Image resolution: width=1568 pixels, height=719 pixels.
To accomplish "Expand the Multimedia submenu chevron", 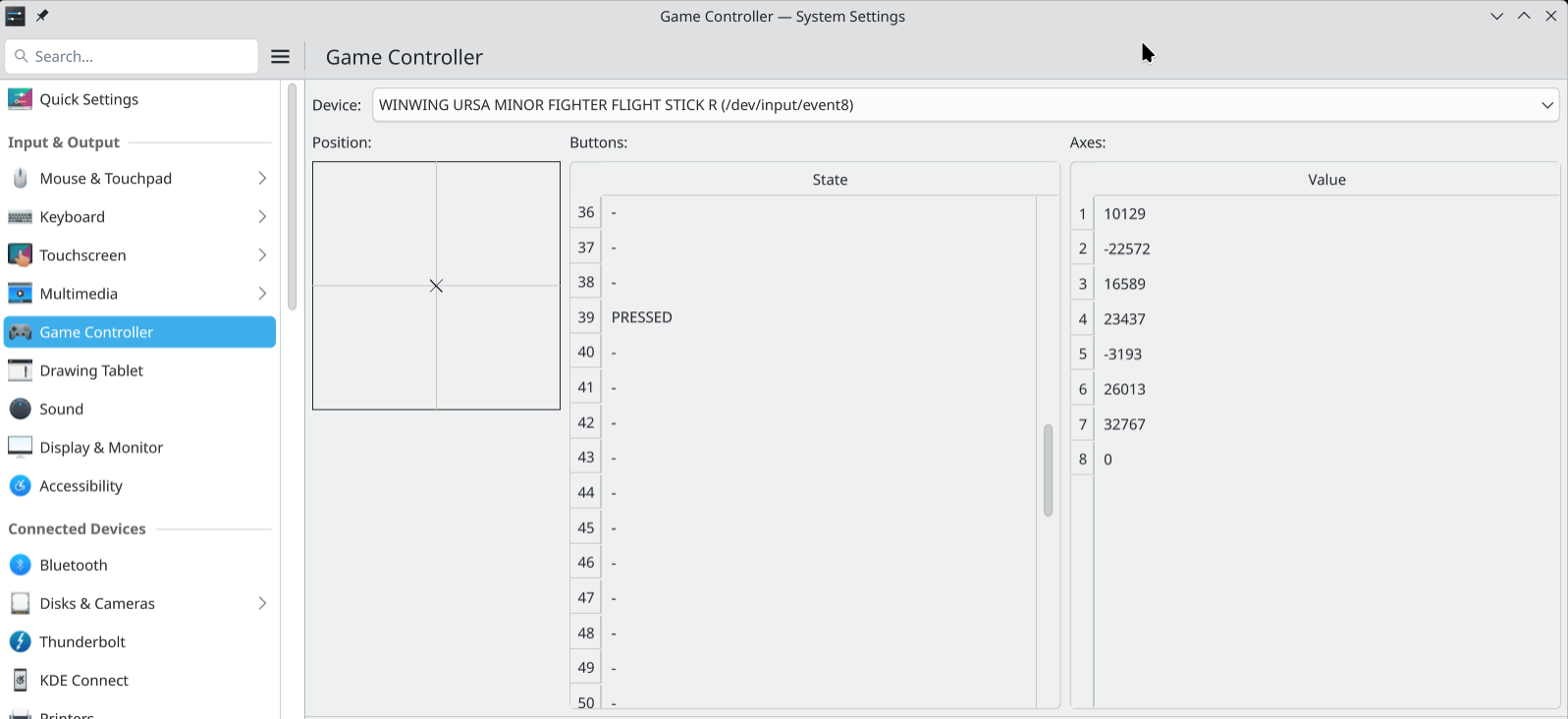I will point(262,293).
